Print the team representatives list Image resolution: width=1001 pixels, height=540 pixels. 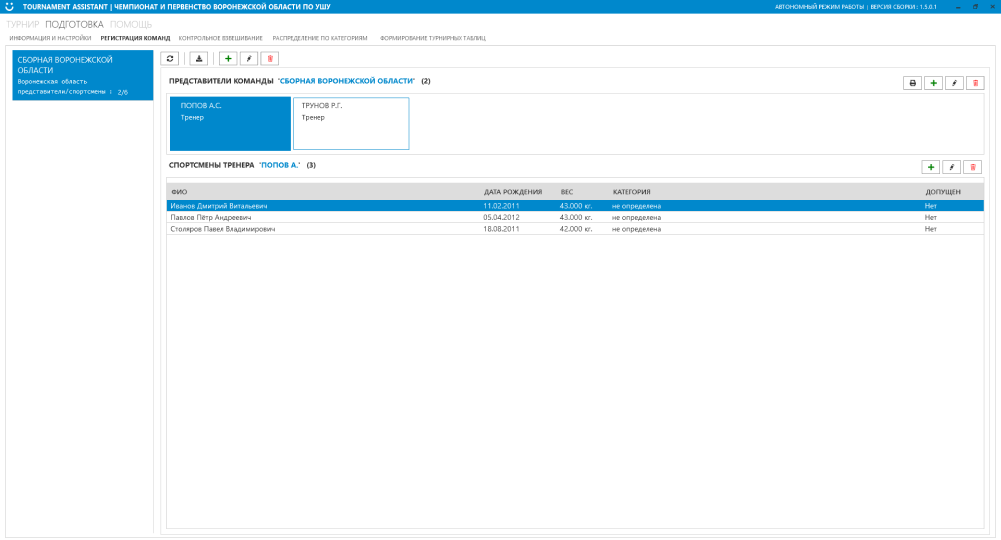911,83
